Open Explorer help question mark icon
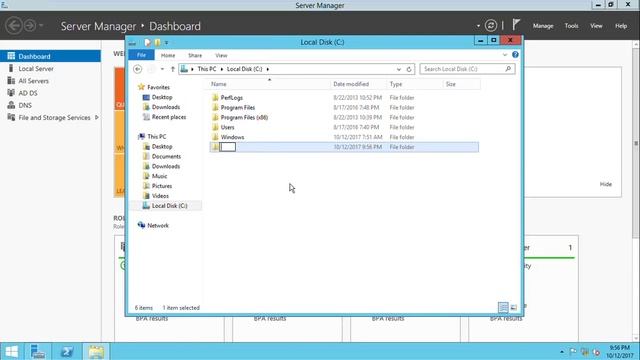This screenshot has width=640, height=360. point(515,55)
